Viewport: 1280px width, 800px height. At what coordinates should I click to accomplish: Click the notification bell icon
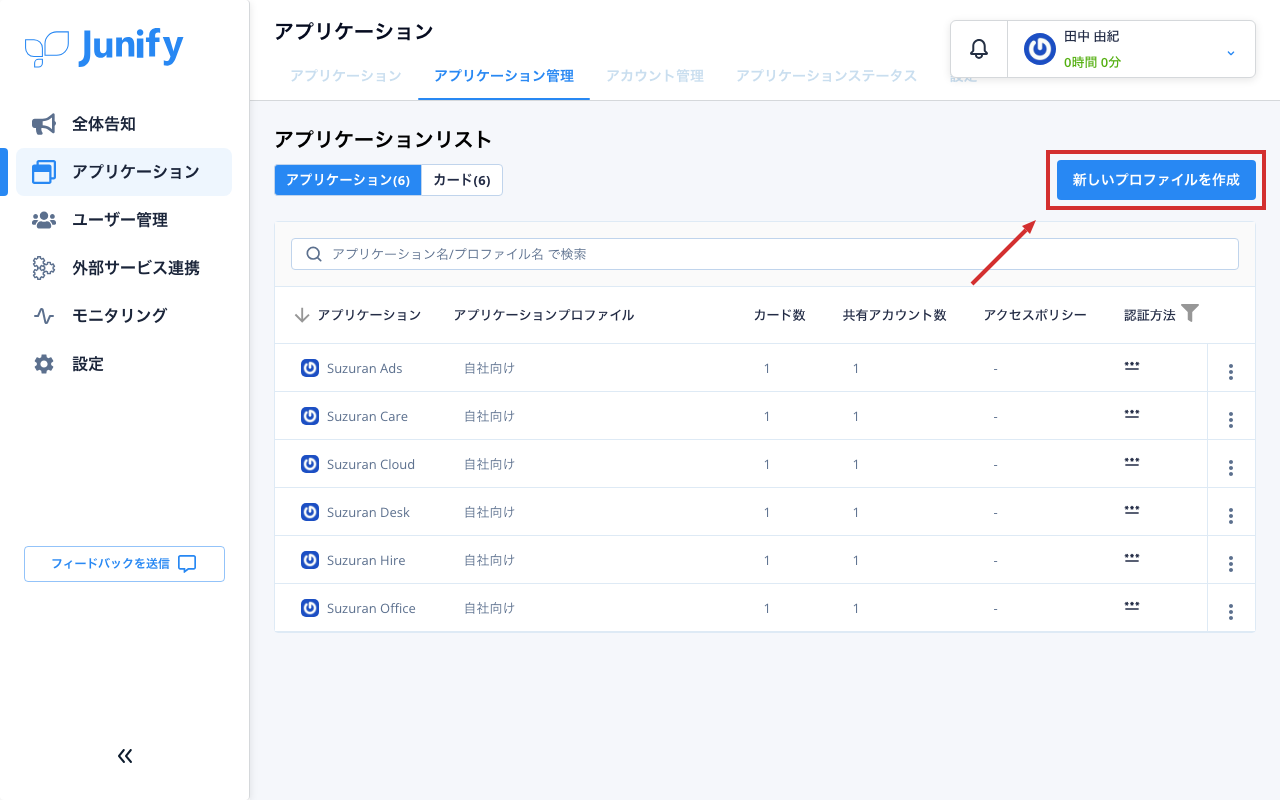click(x=979, y=49)
